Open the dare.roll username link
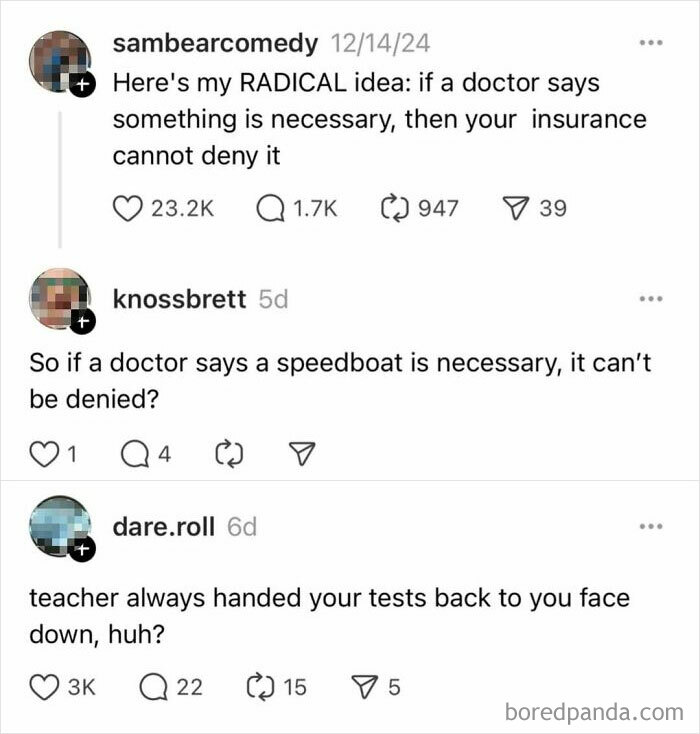 pos(164,527)
